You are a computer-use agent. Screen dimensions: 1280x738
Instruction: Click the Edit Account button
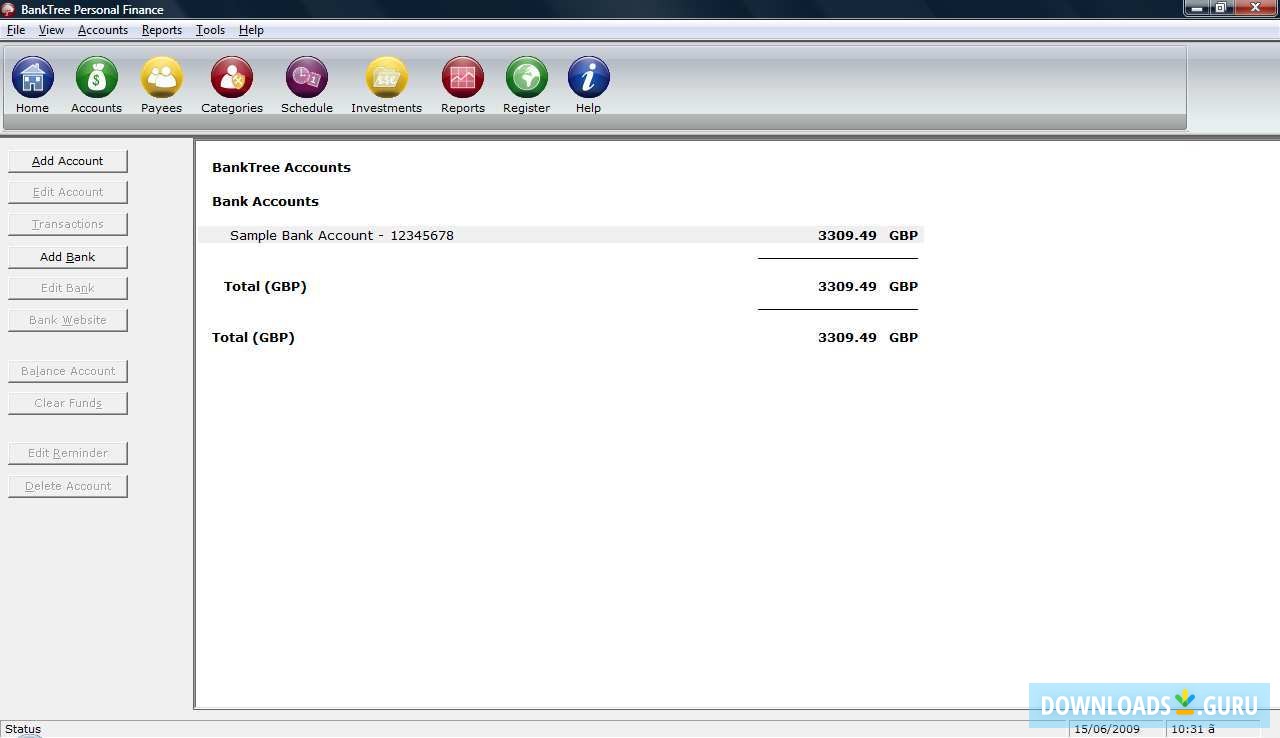(x=68, y=192)
